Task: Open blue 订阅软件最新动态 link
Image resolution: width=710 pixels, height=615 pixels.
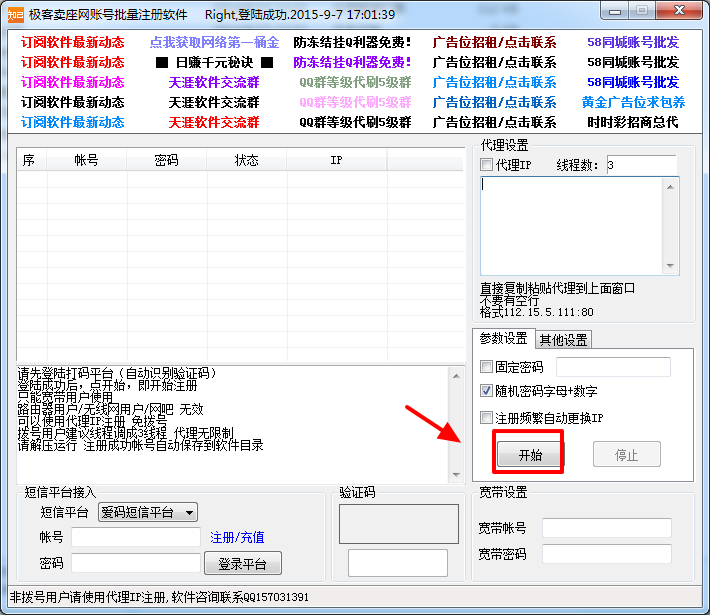Action: 72,122
